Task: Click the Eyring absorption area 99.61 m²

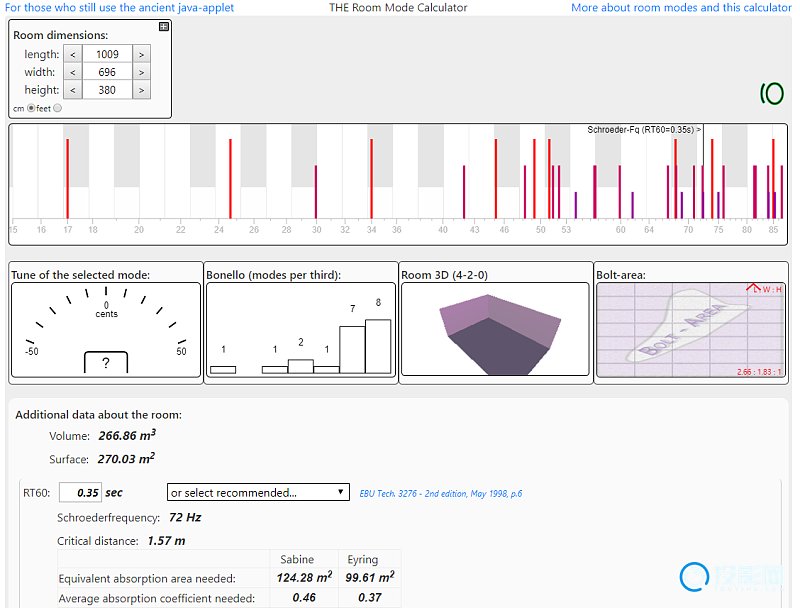Action: click(x=370, y=577)
